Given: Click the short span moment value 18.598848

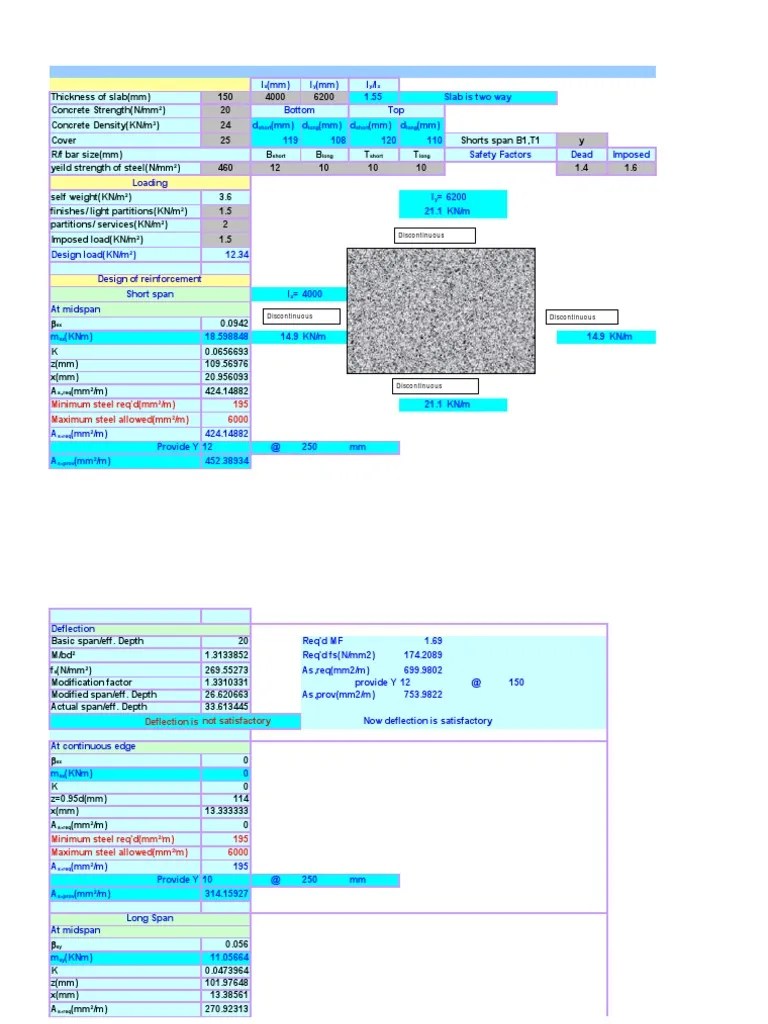Looking at the screenshot, I should coord(225,337).
